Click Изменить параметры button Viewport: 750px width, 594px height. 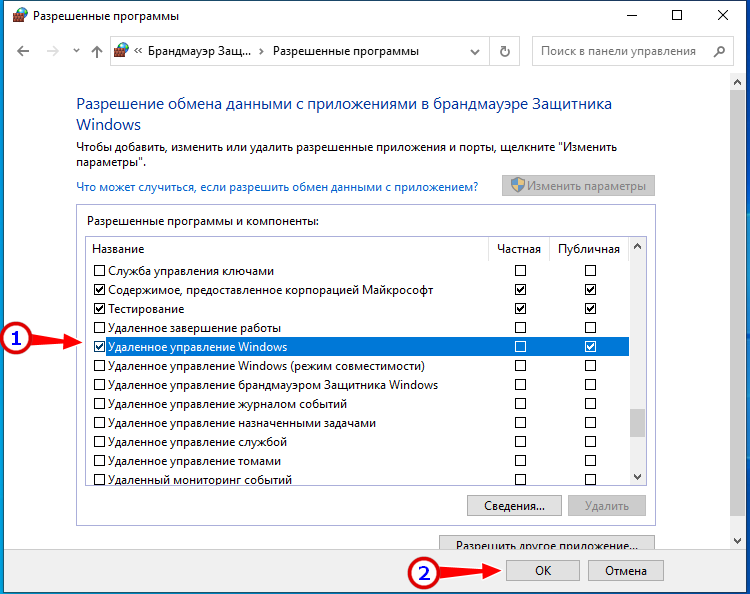tap(578, 186)
